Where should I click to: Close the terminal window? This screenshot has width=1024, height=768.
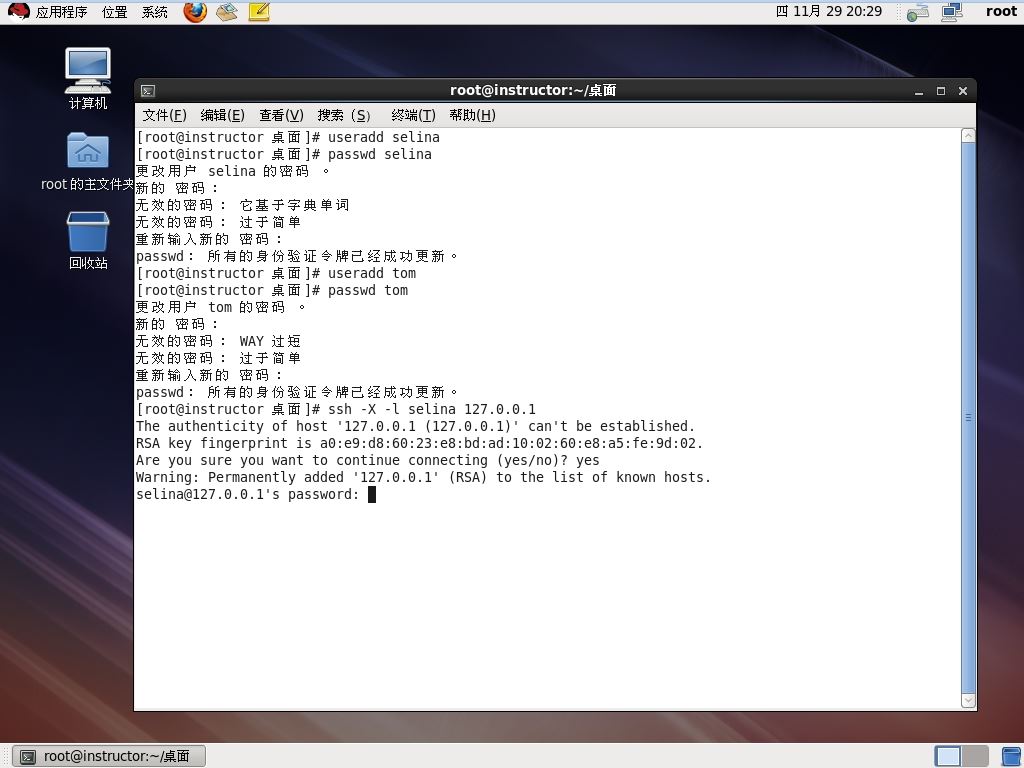(963, 91)
